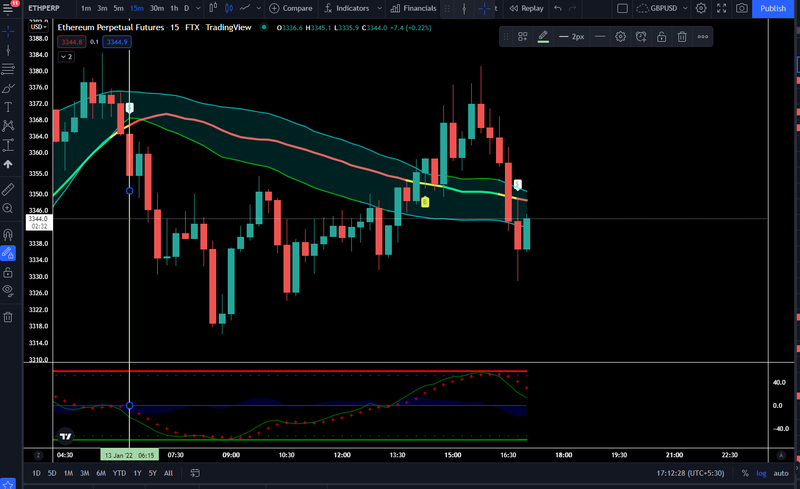Viewport: 800px width, 489px height.
Task: Collapse the indicator legend chevron
Action: click(x=66, y=57)
